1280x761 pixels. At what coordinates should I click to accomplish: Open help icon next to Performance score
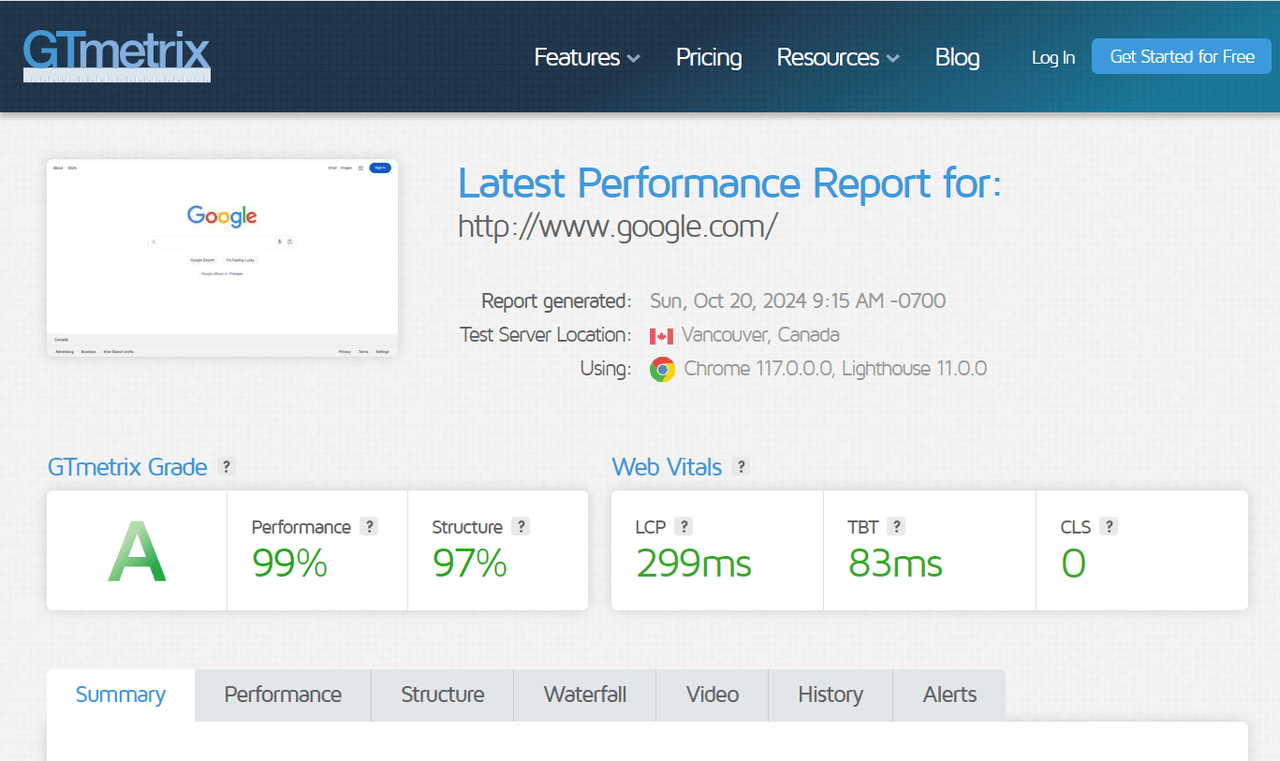[x=370, y=526]
